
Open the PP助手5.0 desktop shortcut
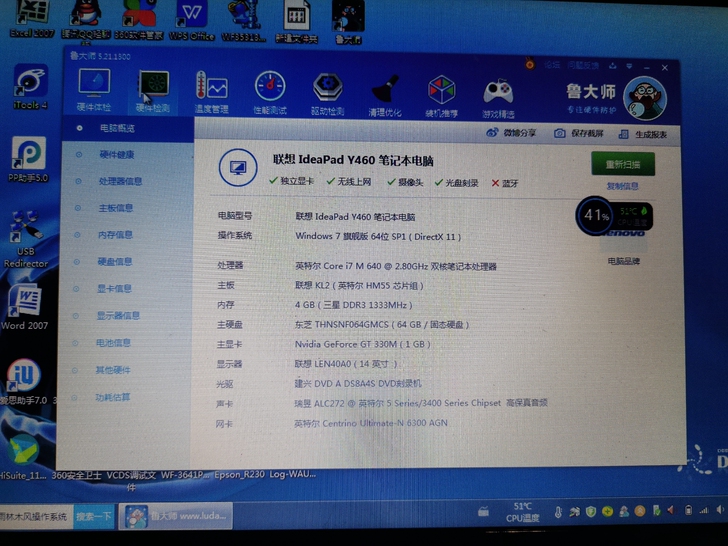pos(28,159)
